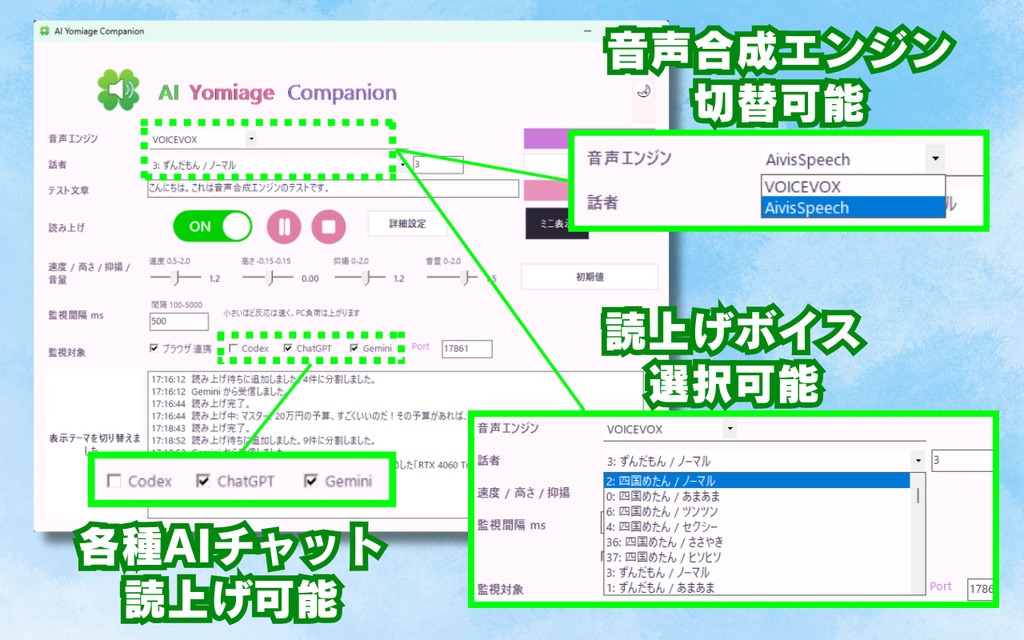Click the AivisSpeech dropdown arrow in top inset
Viewport: 1024px width, 640px height.
click(935, 159)
